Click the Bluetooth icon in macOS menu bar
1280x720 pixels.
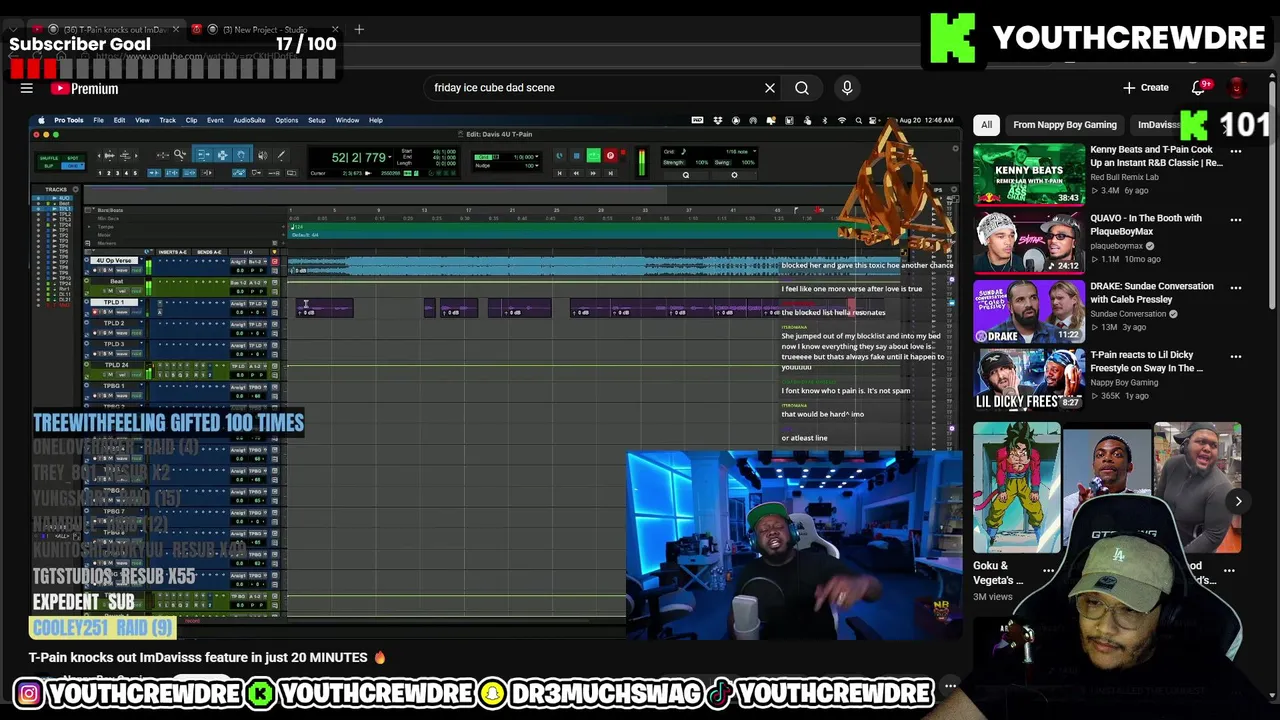(824, 120)
